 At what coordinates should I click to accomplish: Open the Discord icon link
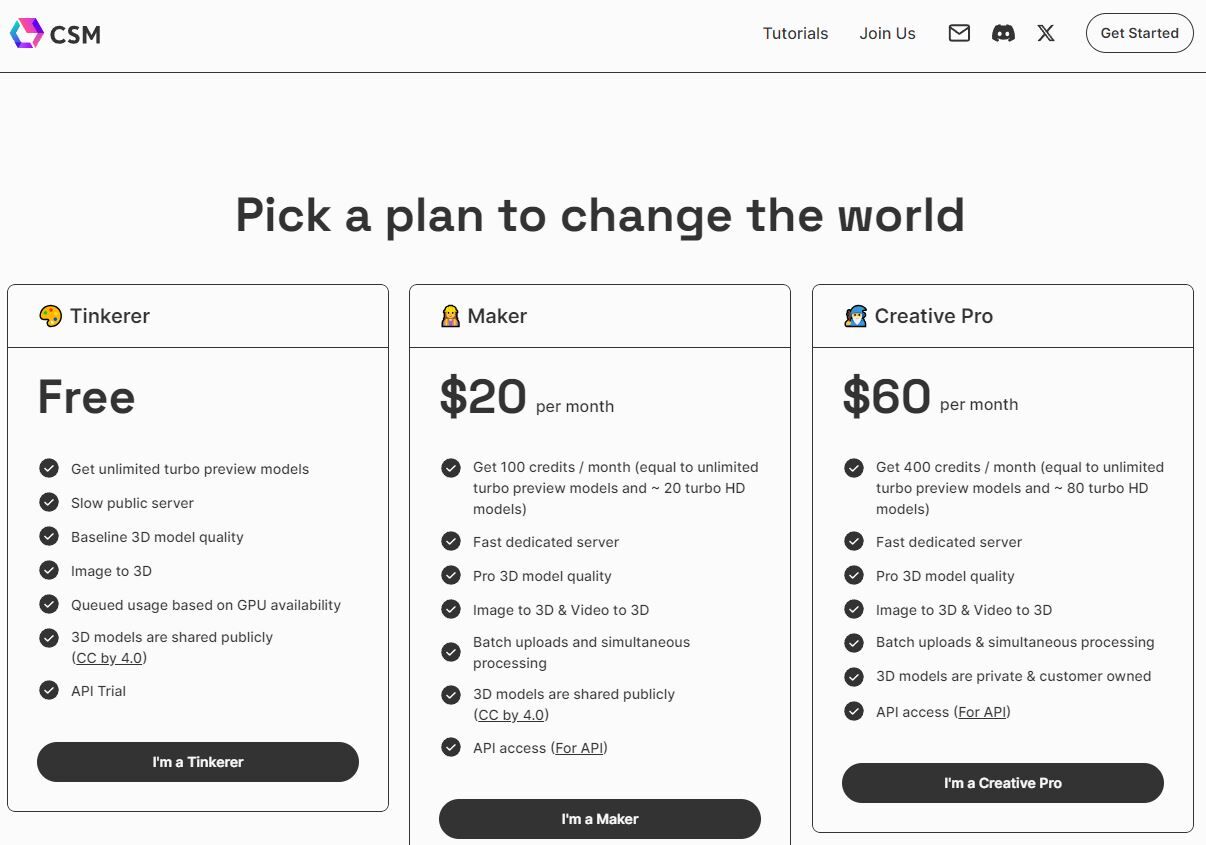(x=1003, y=33)
